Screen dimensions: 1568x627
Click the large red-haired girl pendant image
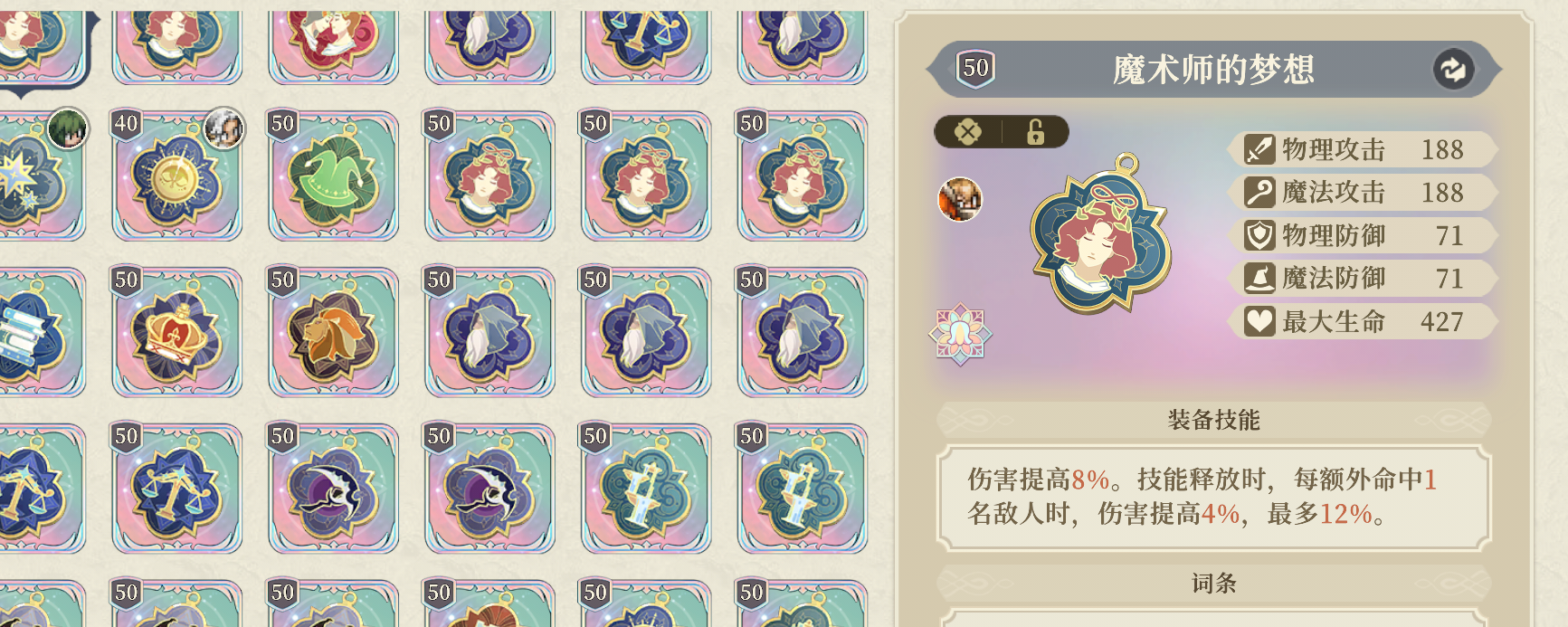click(1101, 233)
